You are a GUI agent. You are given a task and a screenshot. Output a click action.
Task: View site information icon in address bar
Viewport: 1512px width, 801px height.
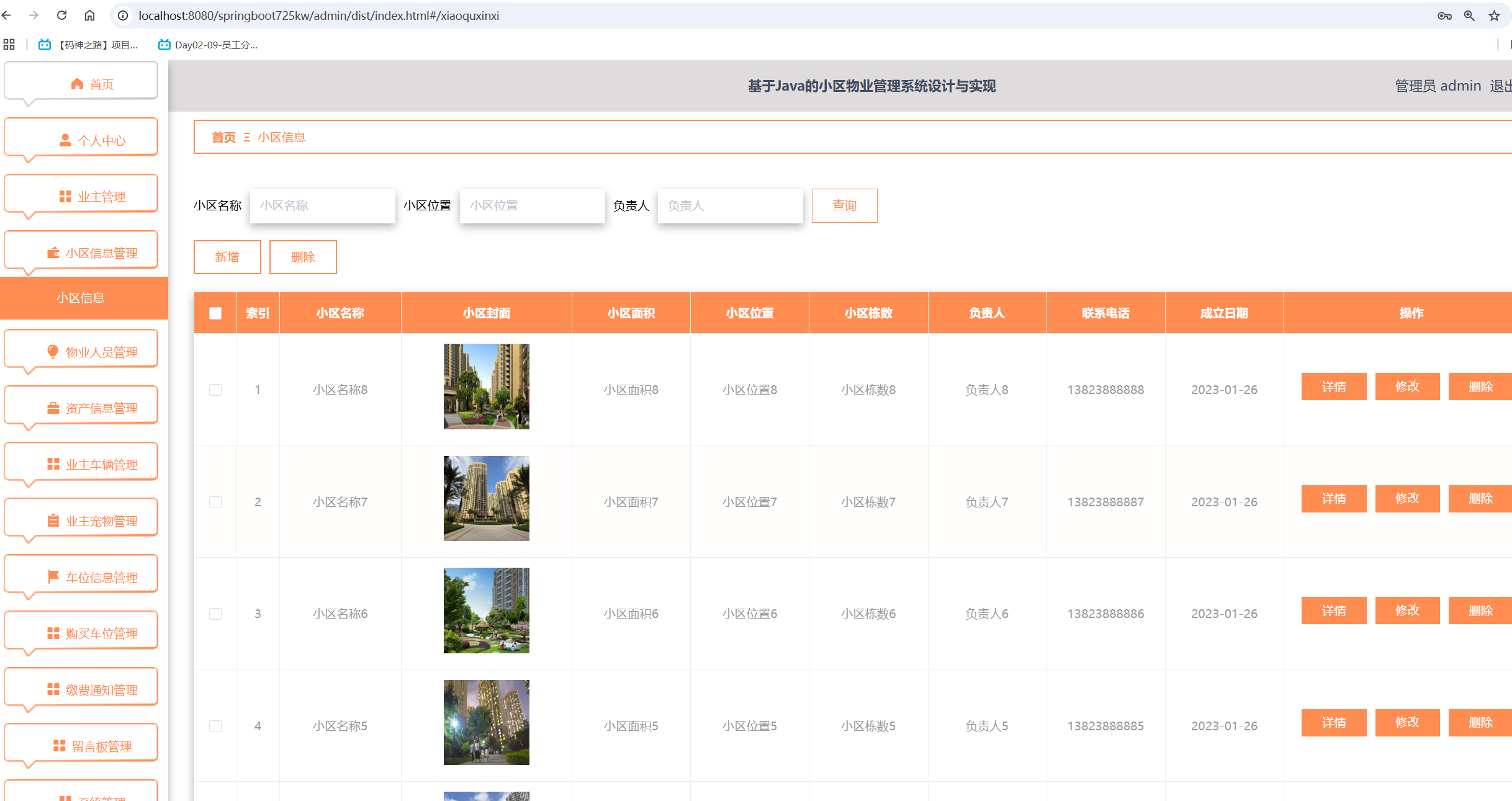click(x=123, y=16)
